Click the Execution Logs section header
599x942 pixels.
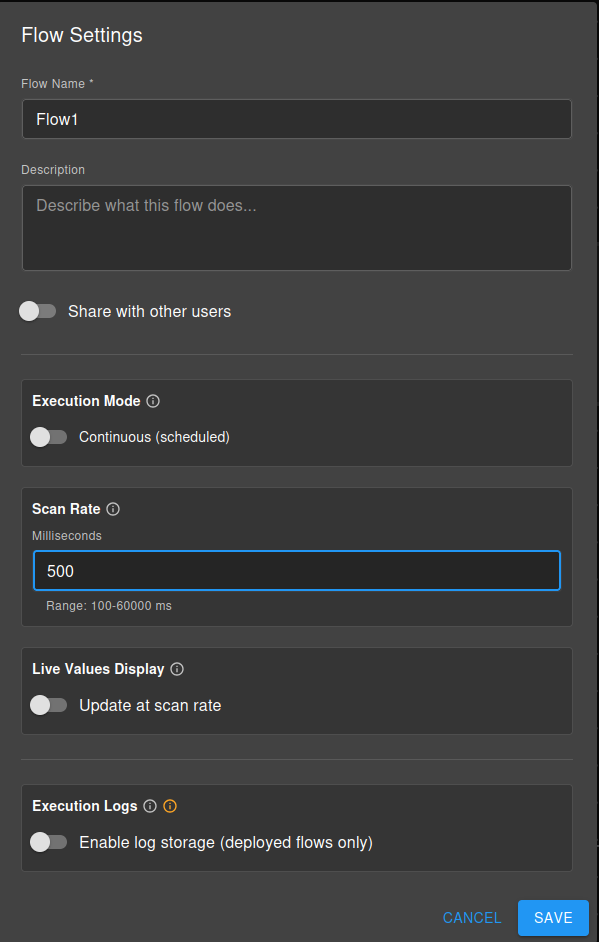(x=85, y=806)
